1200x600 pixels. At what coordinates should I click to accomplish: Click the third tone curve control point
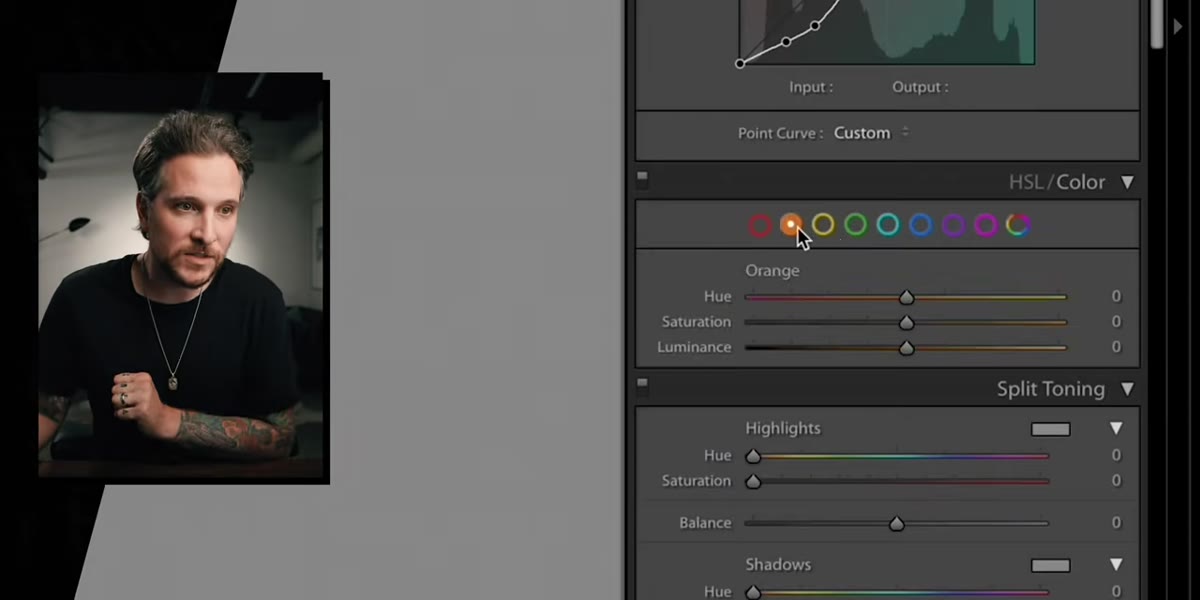[x=815, y=25]
